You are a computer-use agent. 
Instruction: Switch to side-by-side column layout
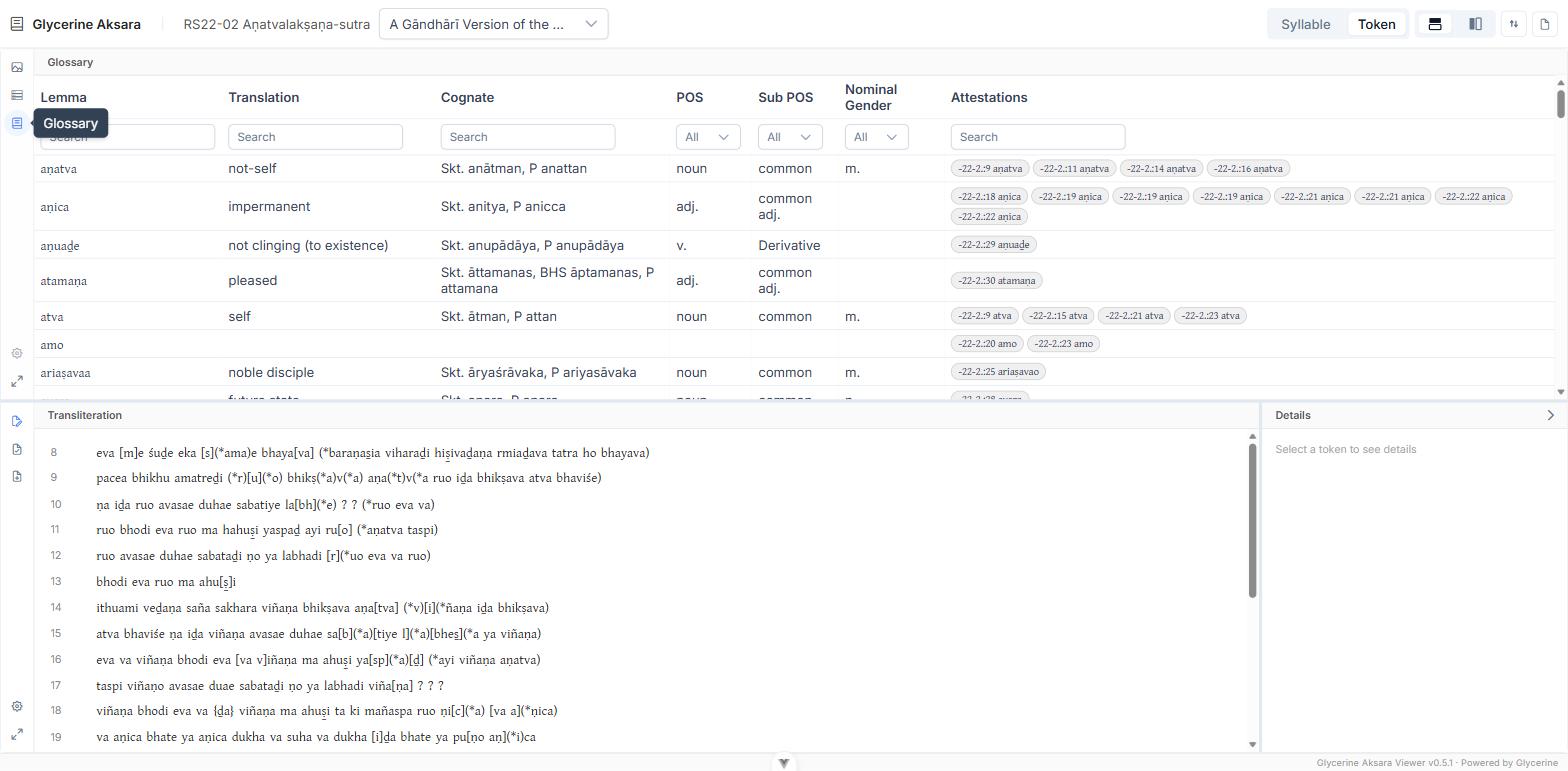(1475, 24)
